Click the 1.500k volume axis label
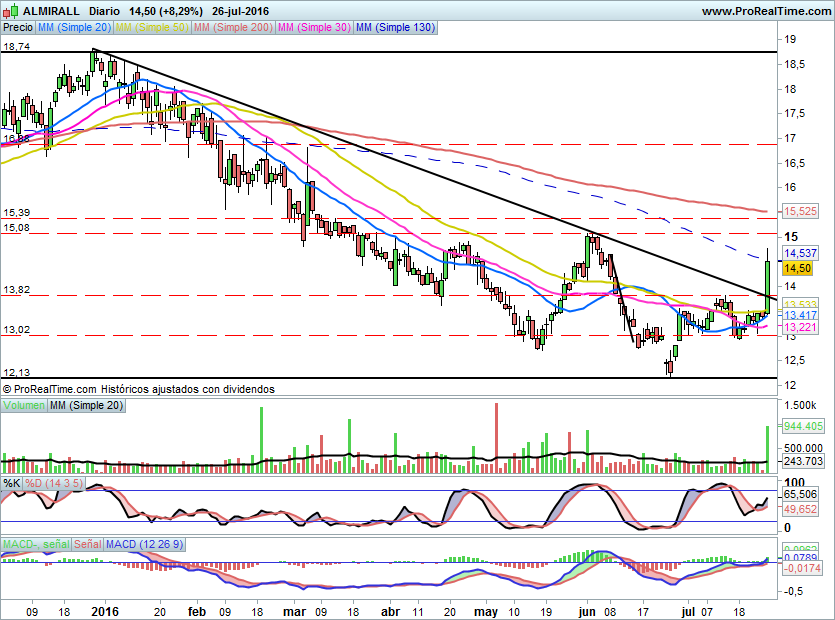This screenshot has width=835, height=620. click(800, 405)
